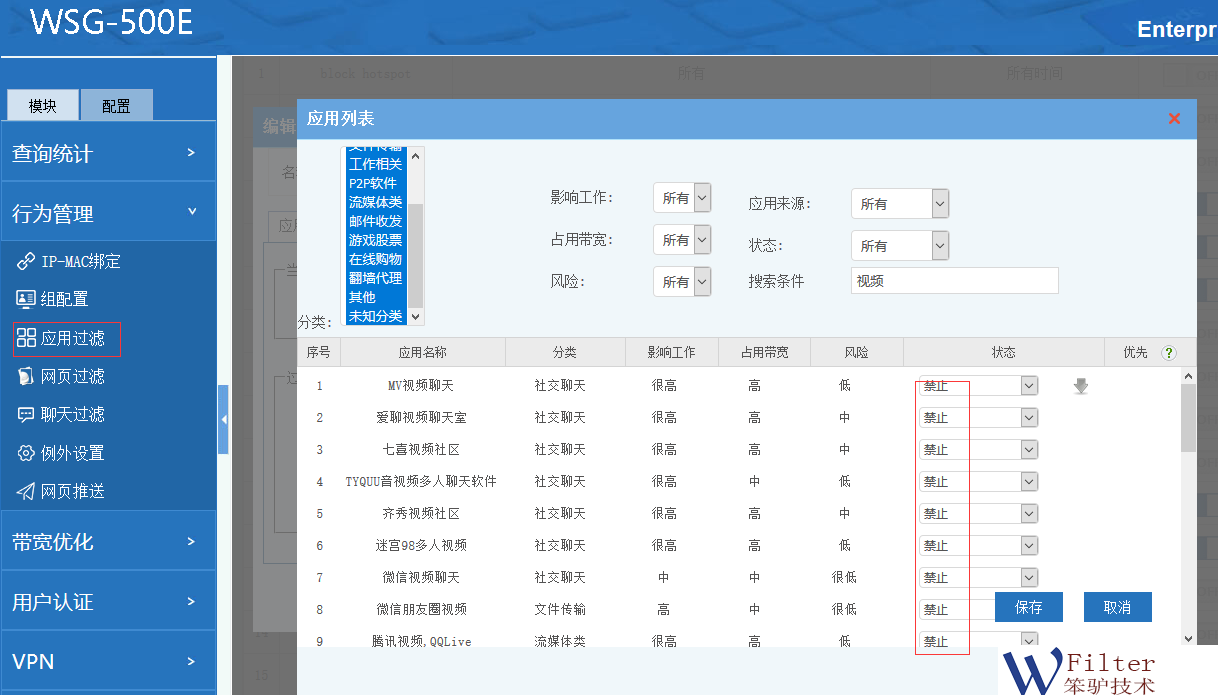Open 应用过滤 via its grid icon
Screen dimensions: 1218x695
click(x=26, y=338)
